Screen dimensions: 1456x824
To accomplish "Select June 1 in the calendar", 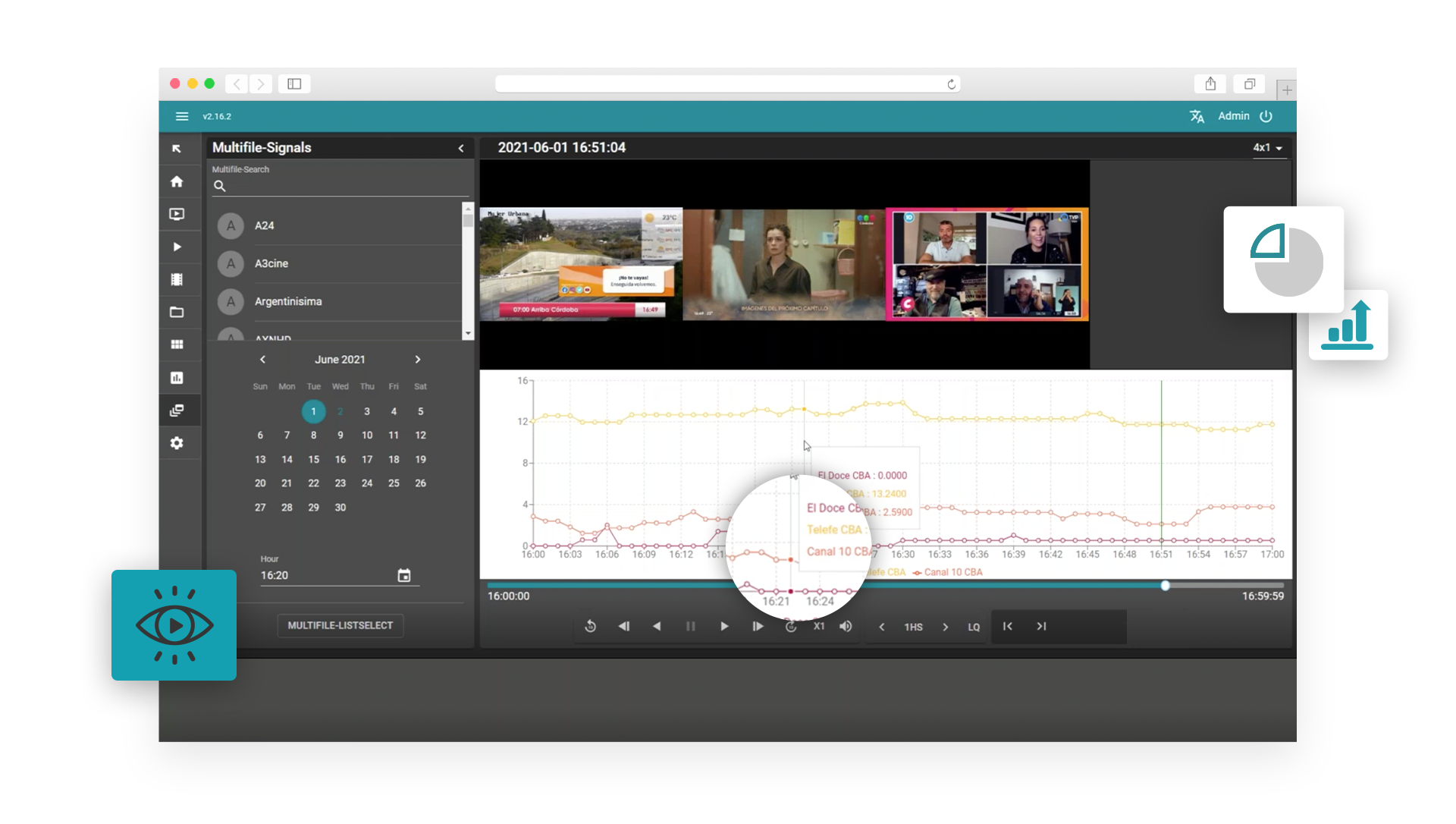I will click(x=313, y=411).
